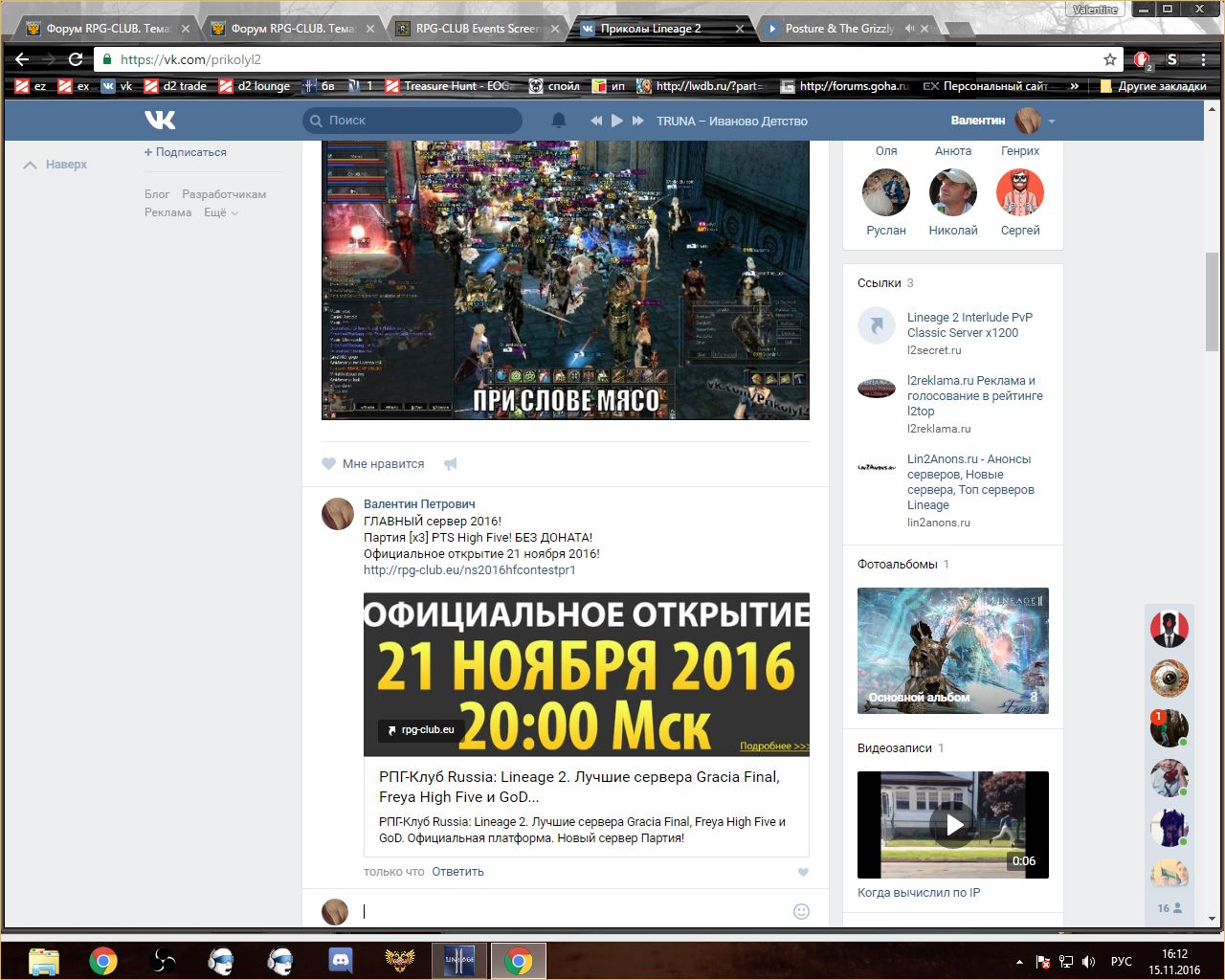Image resolution: width=1225 pixels, height=980 pixels.
Task: Open the volume control in system tray
Action: (1089, 962)
